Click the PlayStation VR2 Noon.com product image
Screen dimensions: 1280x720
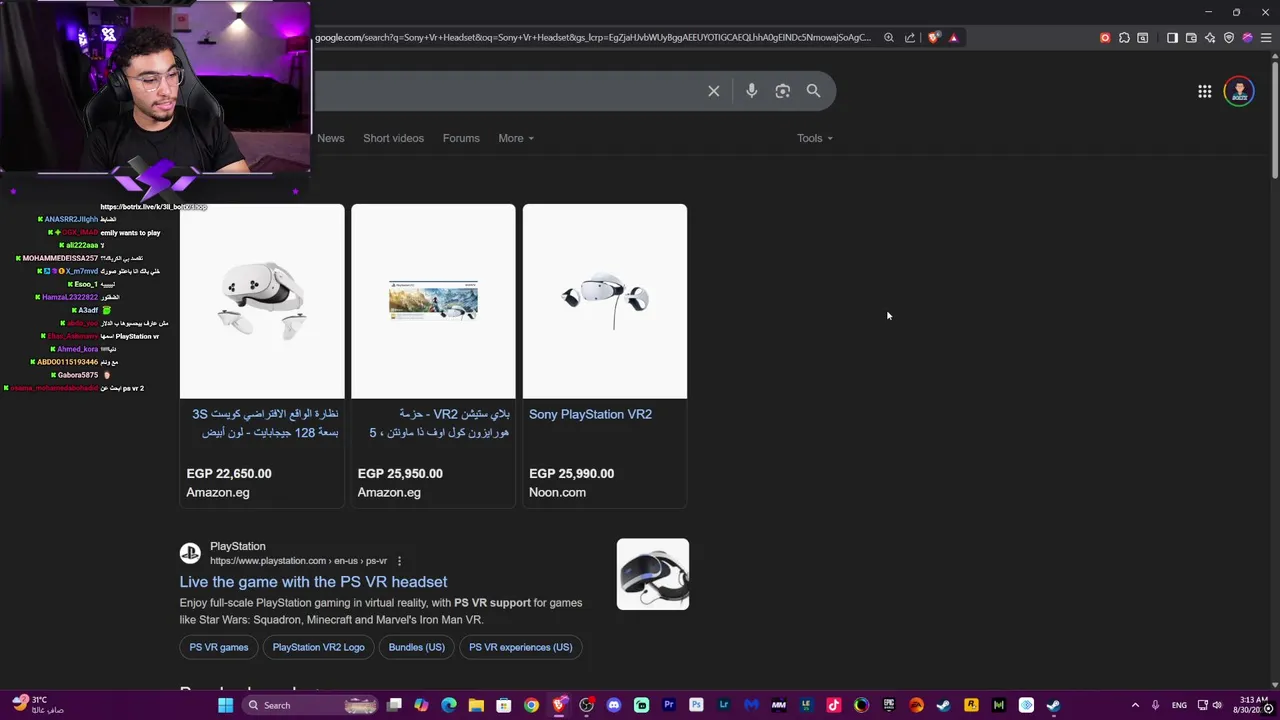pyautogui.click(x=605, y=301)
